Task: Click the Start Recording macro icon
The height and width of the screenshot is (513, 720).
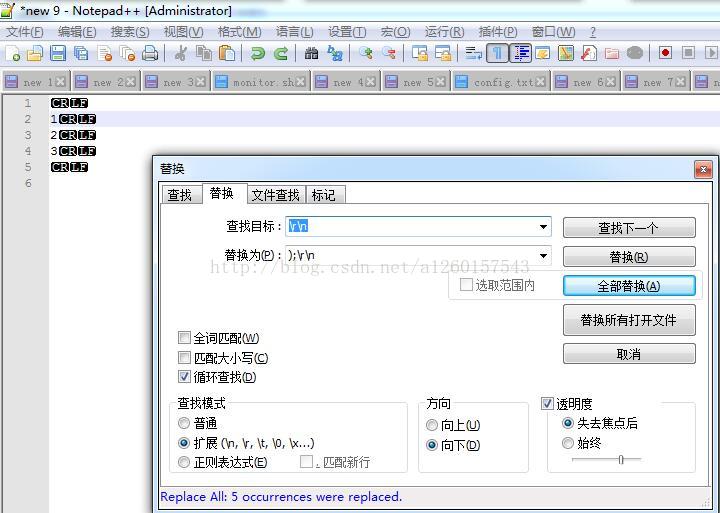Action: pyautogui.click(x=665, y=53)
